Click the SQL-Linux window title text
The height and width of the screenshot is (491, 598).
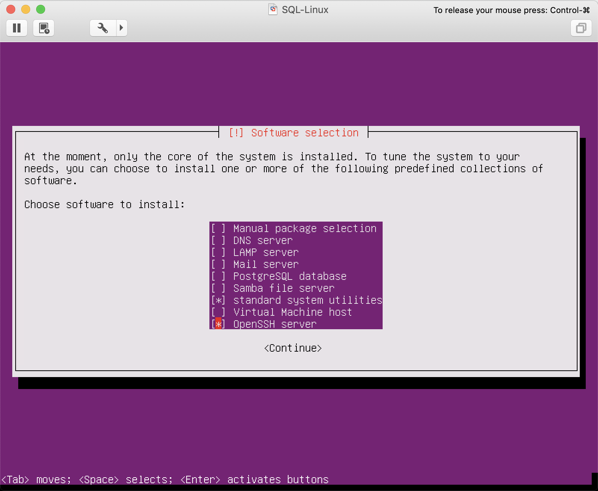tap(305, 10)
